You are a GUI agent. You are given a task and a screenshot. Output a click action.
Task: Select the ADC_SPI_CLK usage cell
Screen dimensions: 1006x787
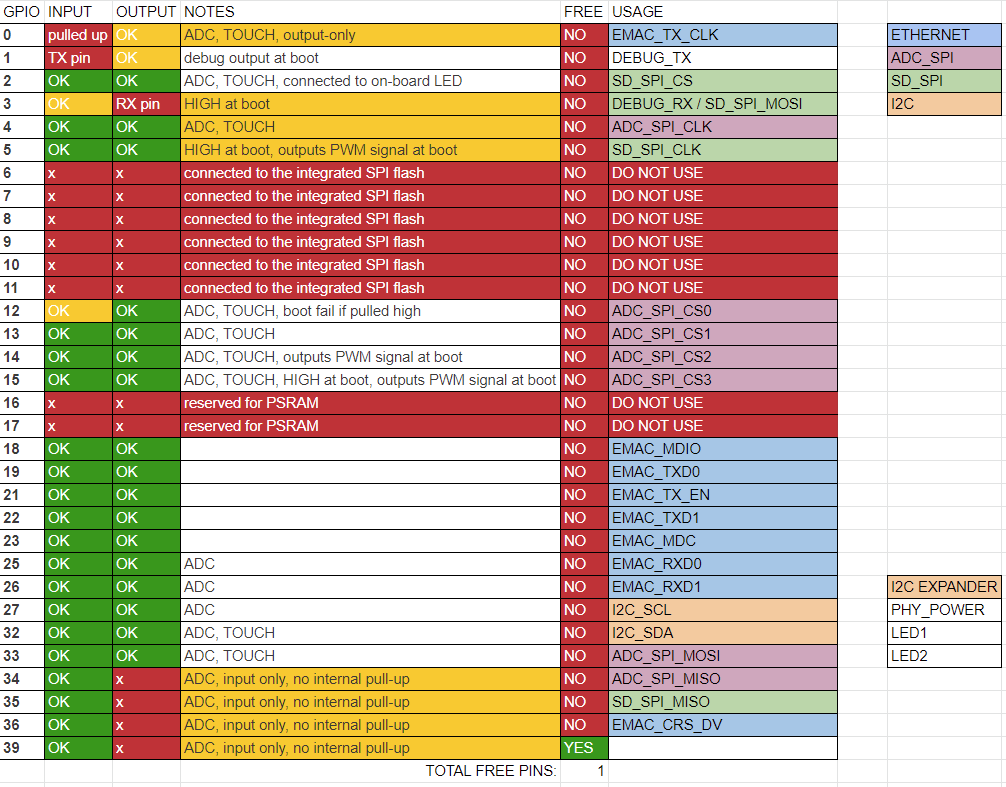(722, 127)
